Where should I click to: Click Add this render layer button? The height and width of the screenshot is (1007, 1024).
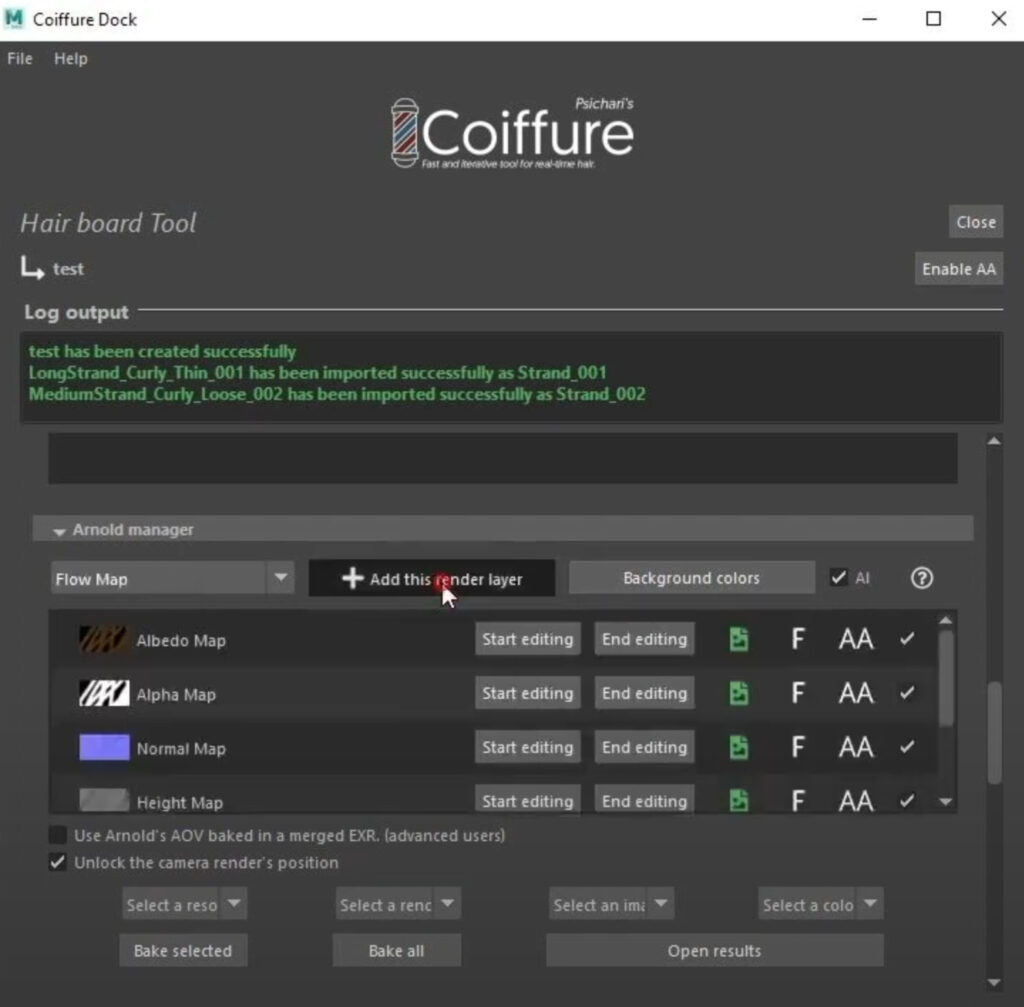coord(432,579)
